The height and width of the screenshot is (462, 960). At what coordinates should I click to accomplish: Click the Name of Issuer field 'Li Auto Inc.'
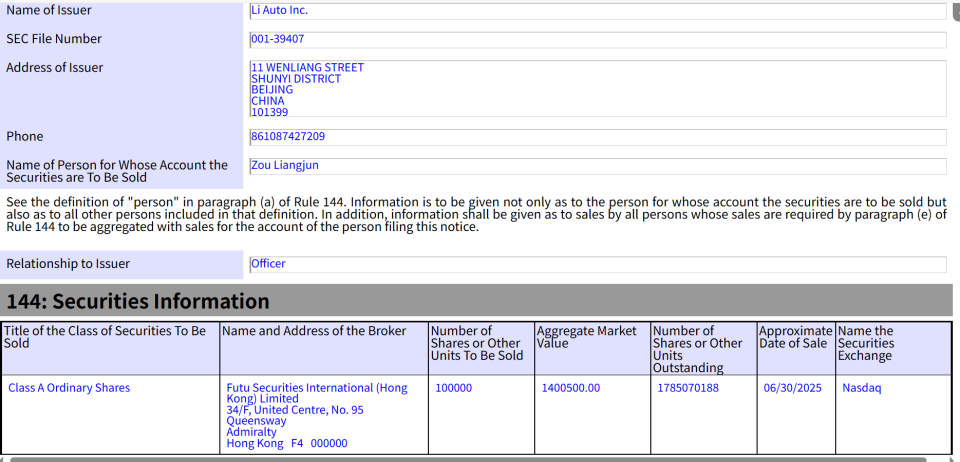point(598,11)
